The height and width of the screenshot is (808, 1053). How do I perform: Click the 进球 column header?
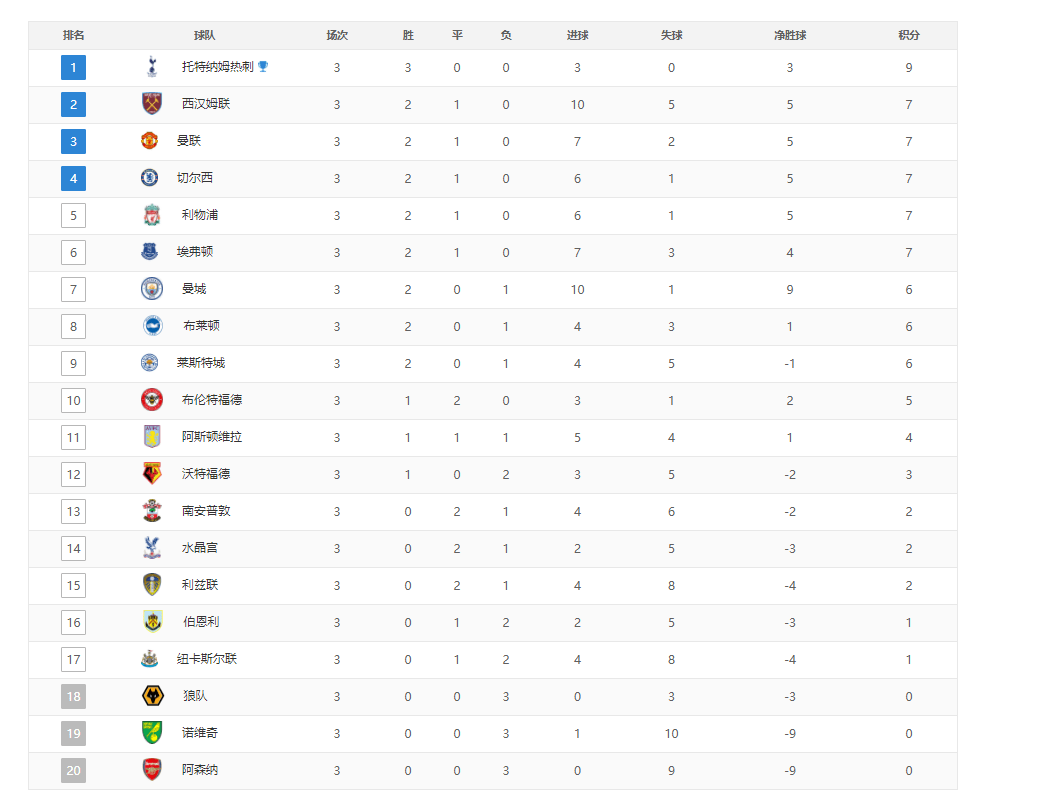click(578, 36)
